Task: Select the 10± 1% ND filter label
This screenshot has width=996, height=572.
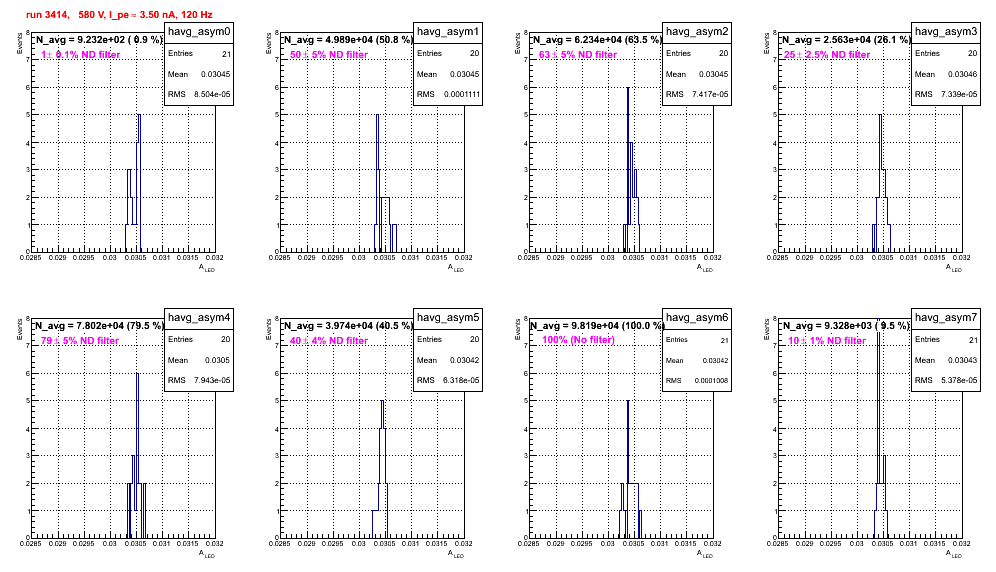Action: click(827, 341)
